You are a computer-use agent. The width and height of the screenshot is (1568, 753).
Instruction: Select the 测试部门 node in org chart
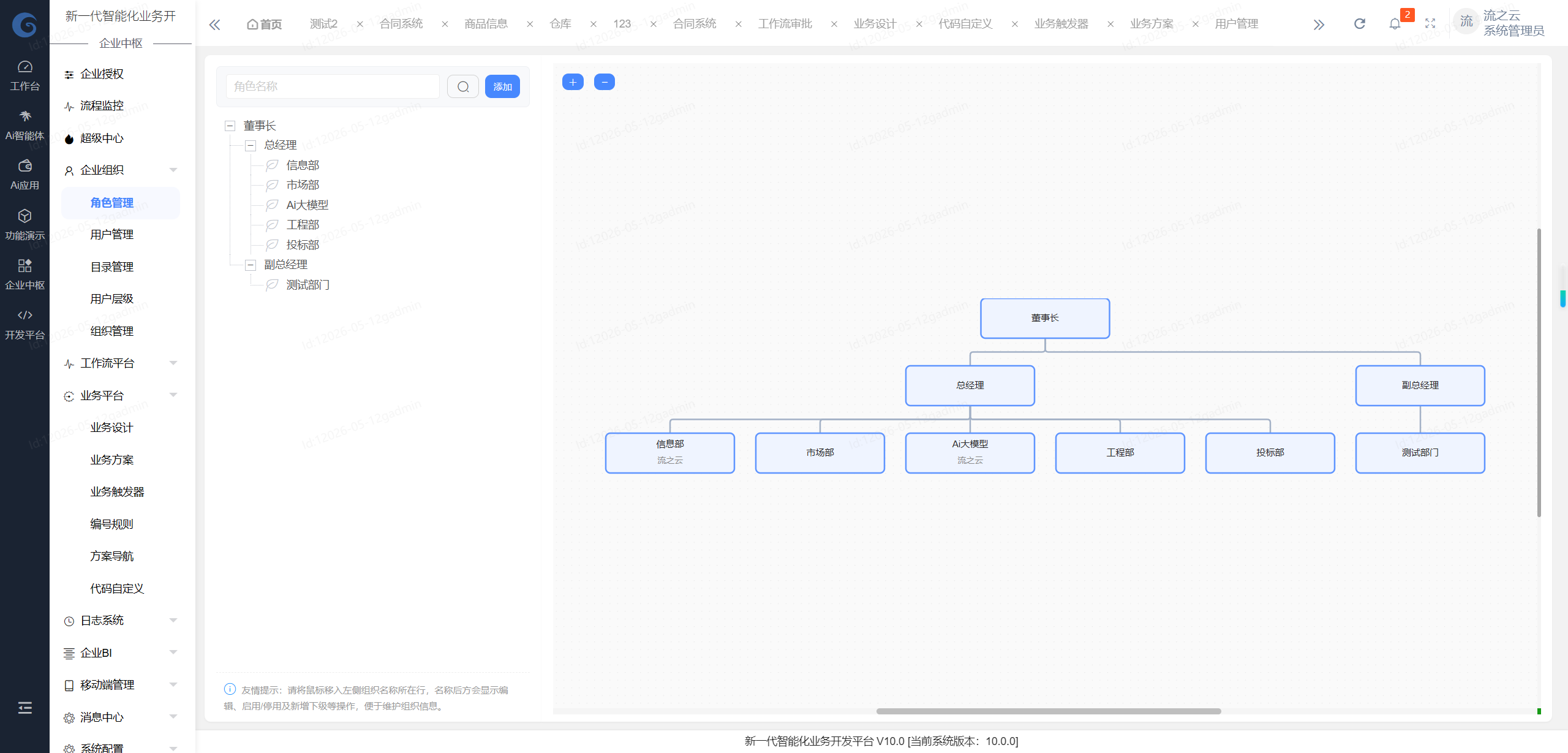pos(1420,453)
